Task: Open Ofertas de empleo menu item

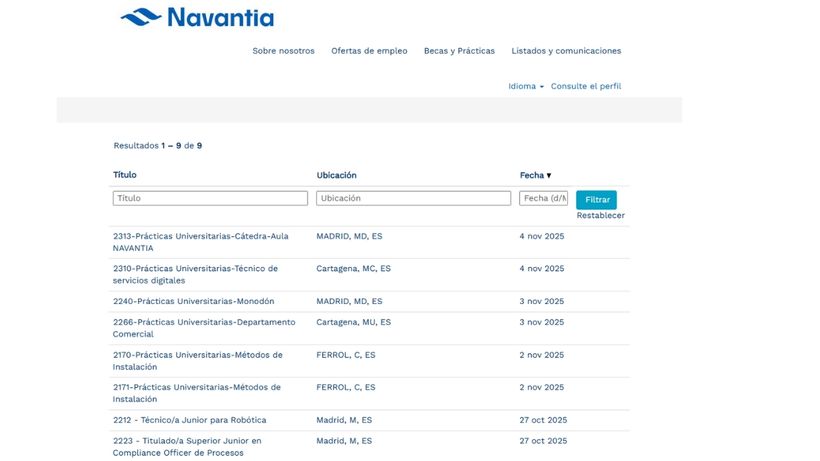Action: click(x=369, y=51)
